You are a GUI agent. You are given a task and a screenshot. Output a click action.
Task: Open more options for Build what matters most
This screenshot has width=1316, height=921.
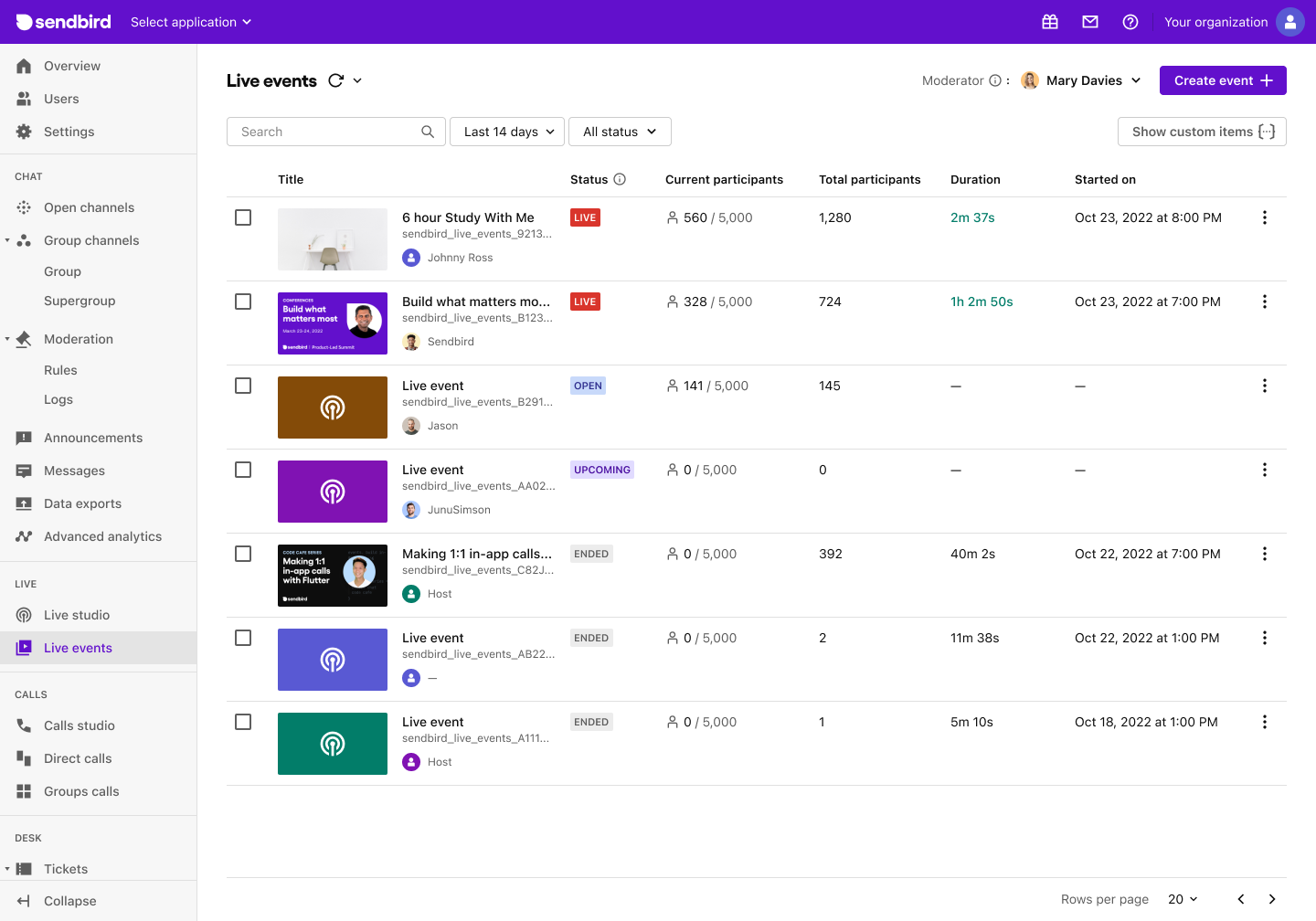[1265, 302]
